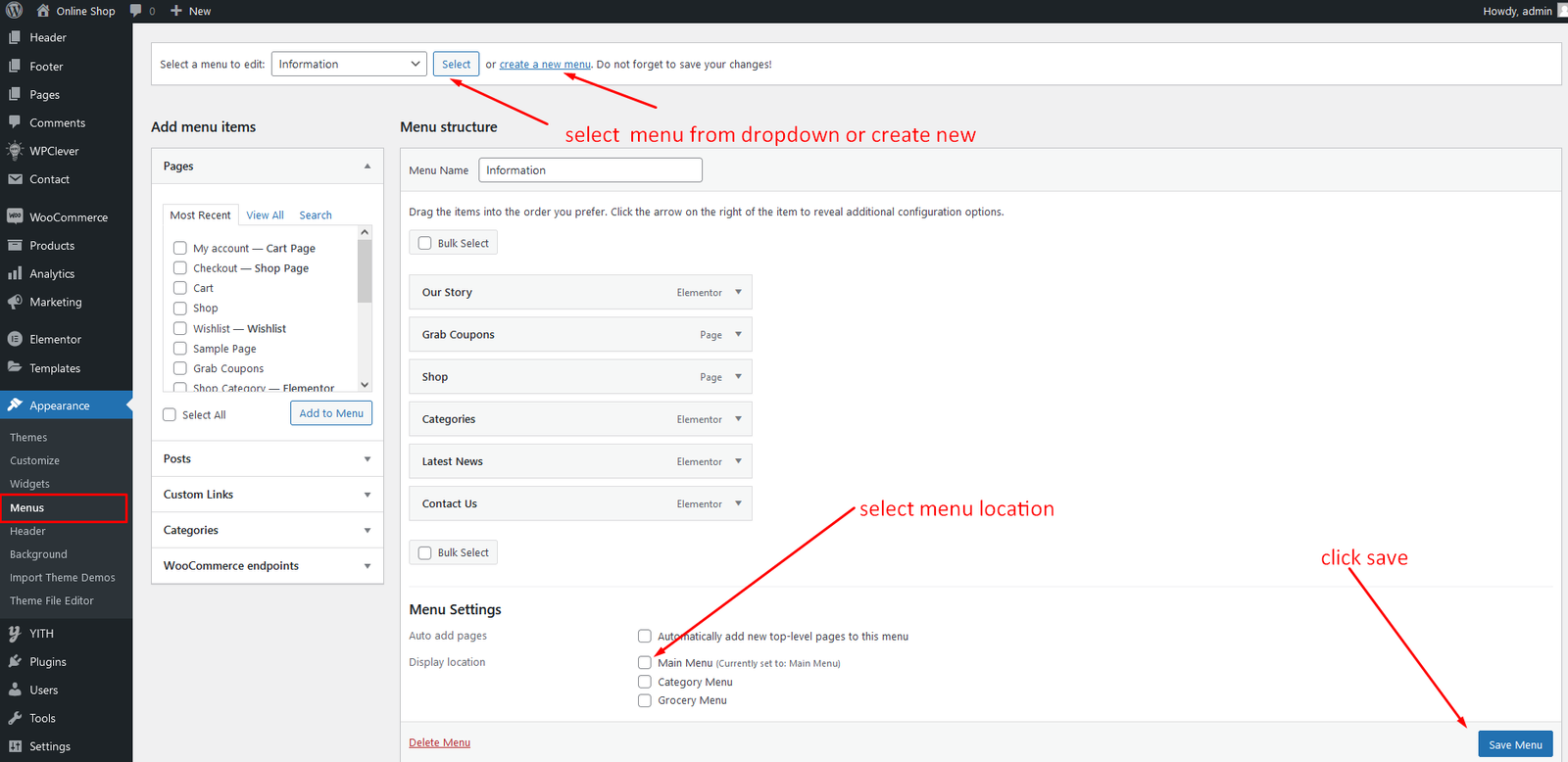Screen dimensions: 1568x762
Task: Click the WooCommerce icon in sidebar
Action: (15, 216)
